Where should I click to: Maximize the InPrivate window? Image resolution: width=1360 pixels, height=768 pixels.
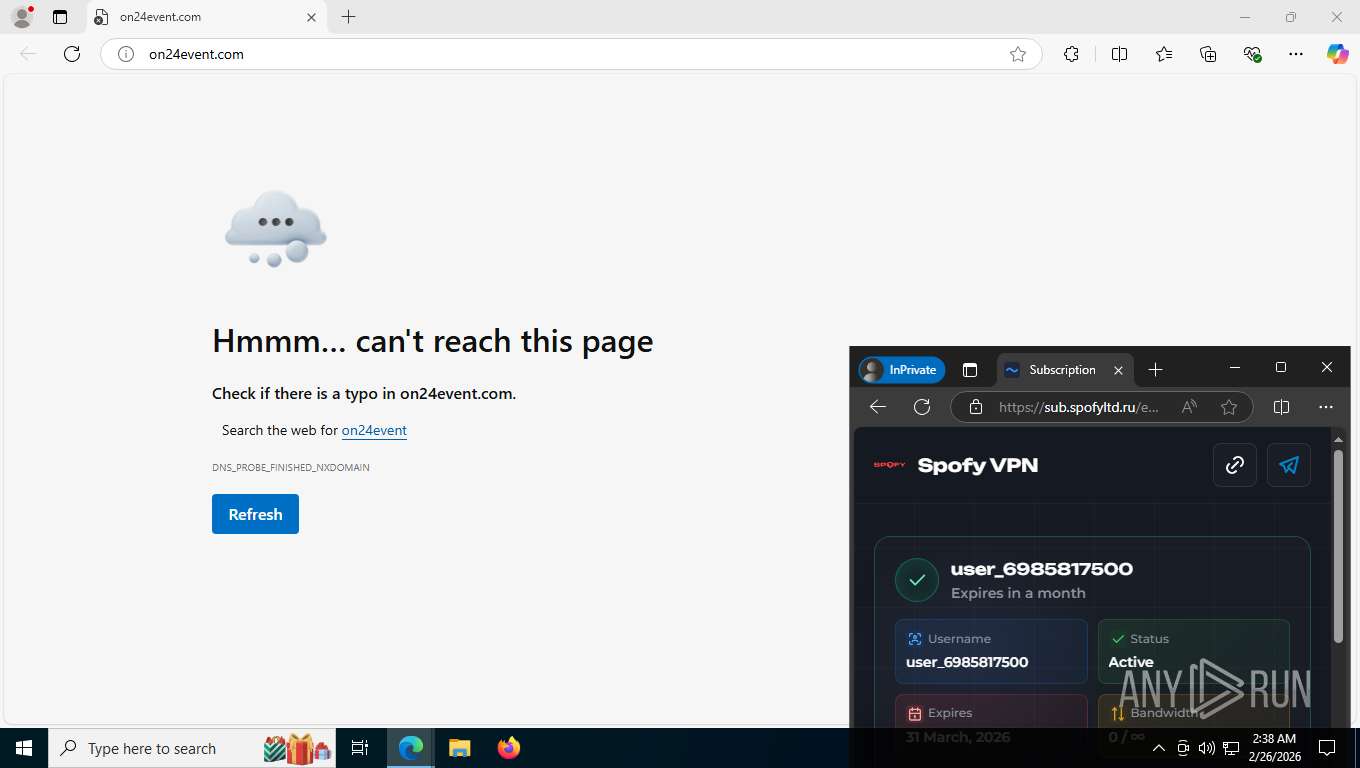tap(1281, 368)
